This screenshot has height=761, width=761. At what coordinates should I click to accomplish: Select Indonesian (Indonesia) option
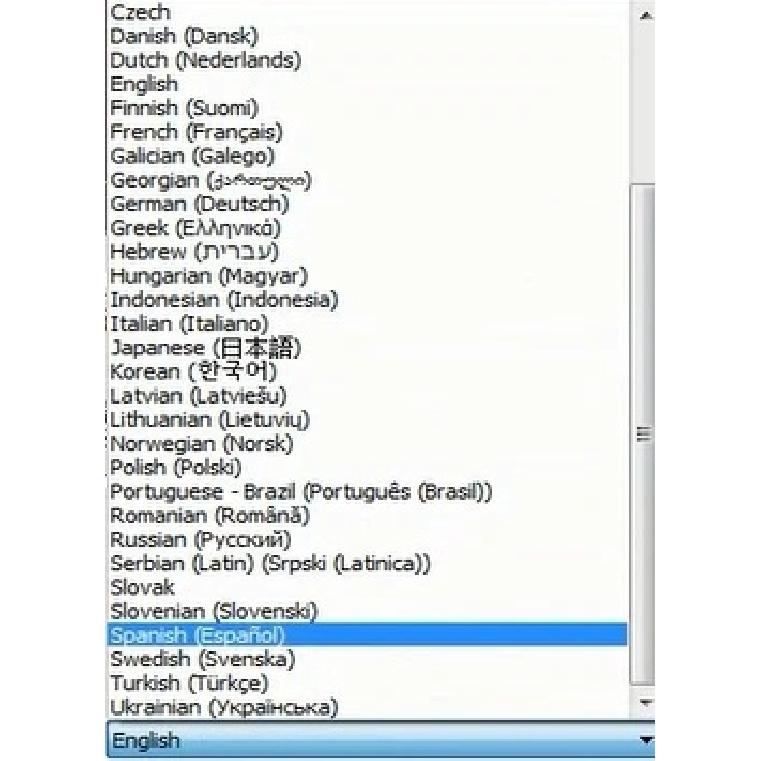point(367,300)
